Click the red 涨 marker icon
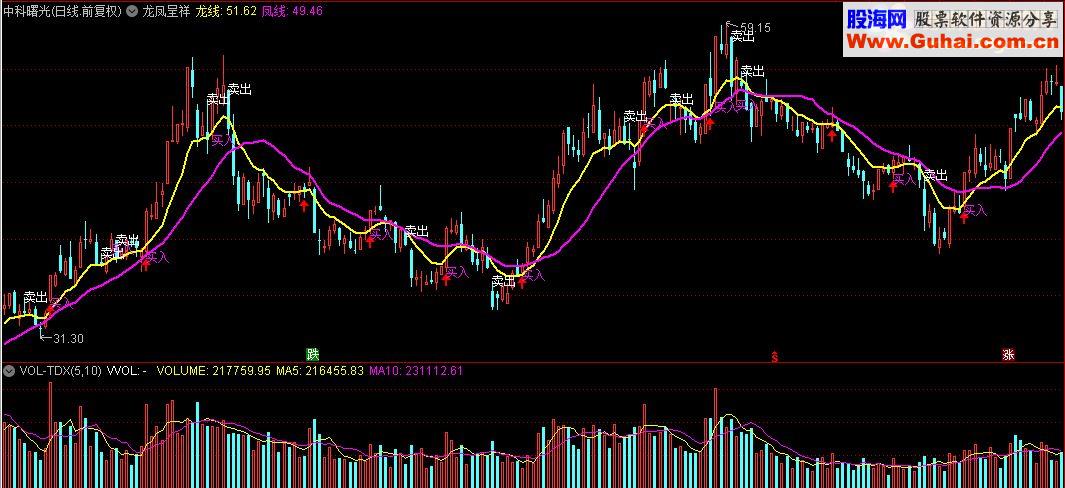This screenshot has height=488, width=1065. coord(1009,354)
